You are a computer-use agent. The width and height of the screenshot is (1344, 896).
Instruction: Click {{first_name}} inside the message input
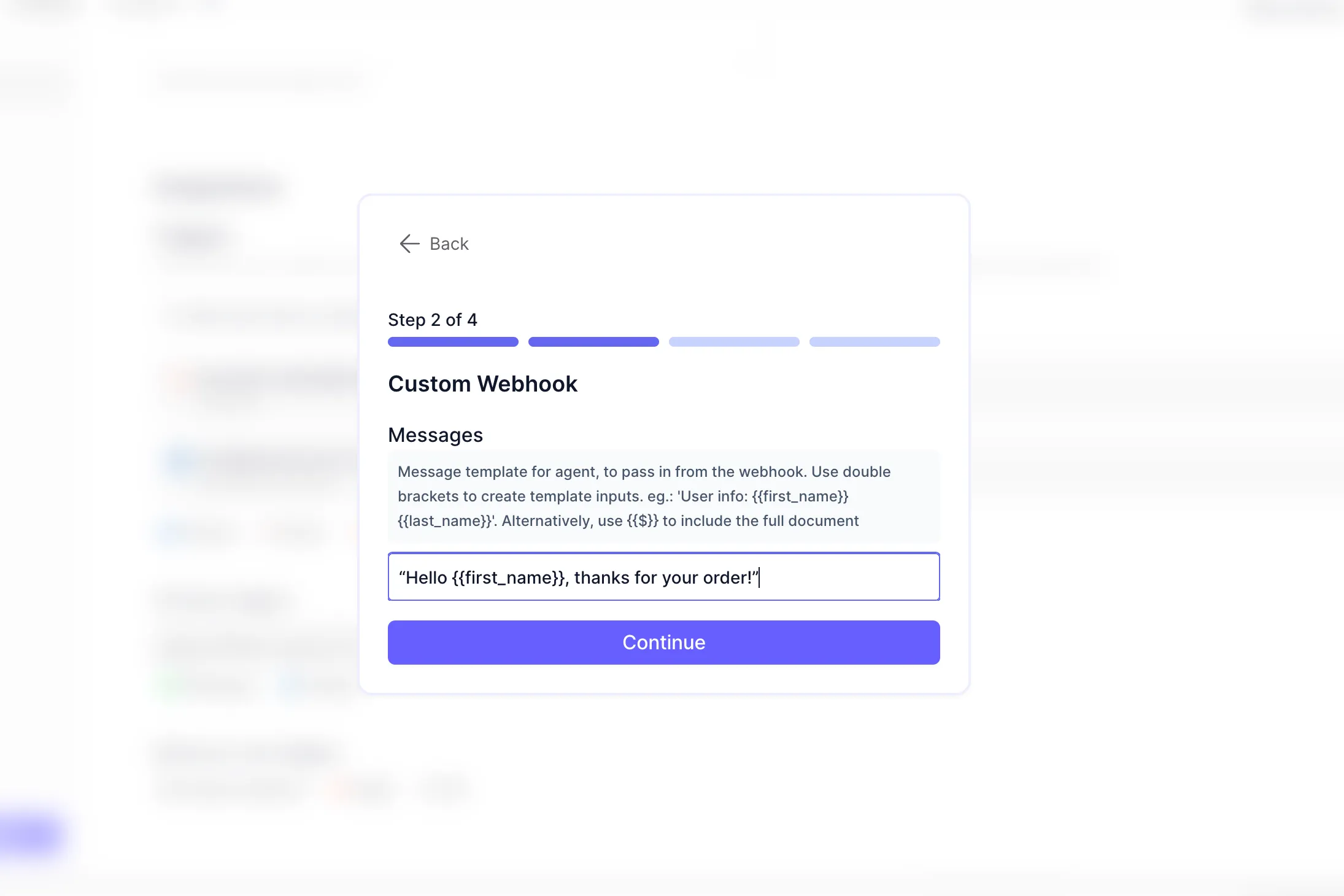click(508, 577)
